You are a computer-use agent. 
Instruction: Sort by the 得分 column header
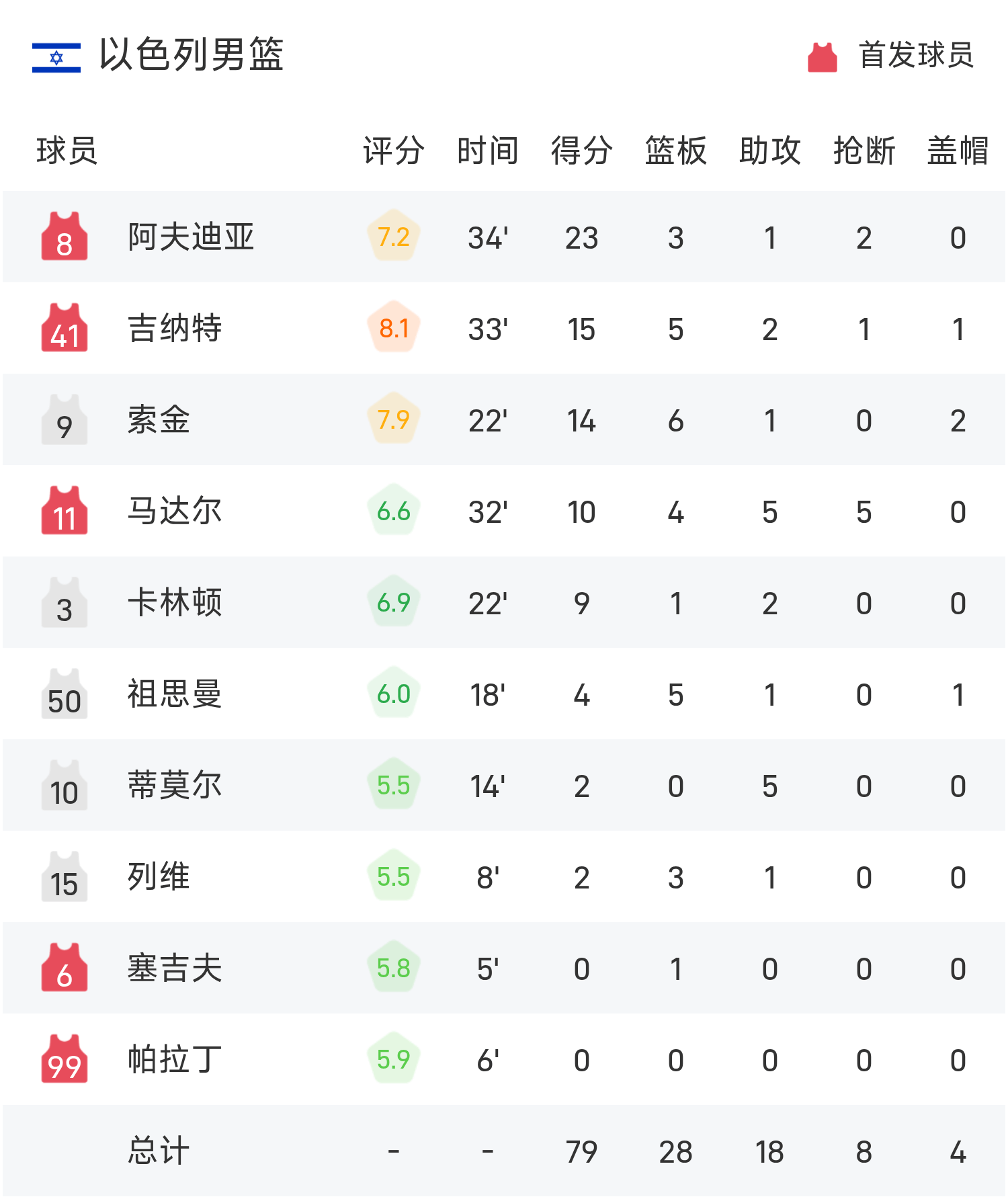point(581,151)
